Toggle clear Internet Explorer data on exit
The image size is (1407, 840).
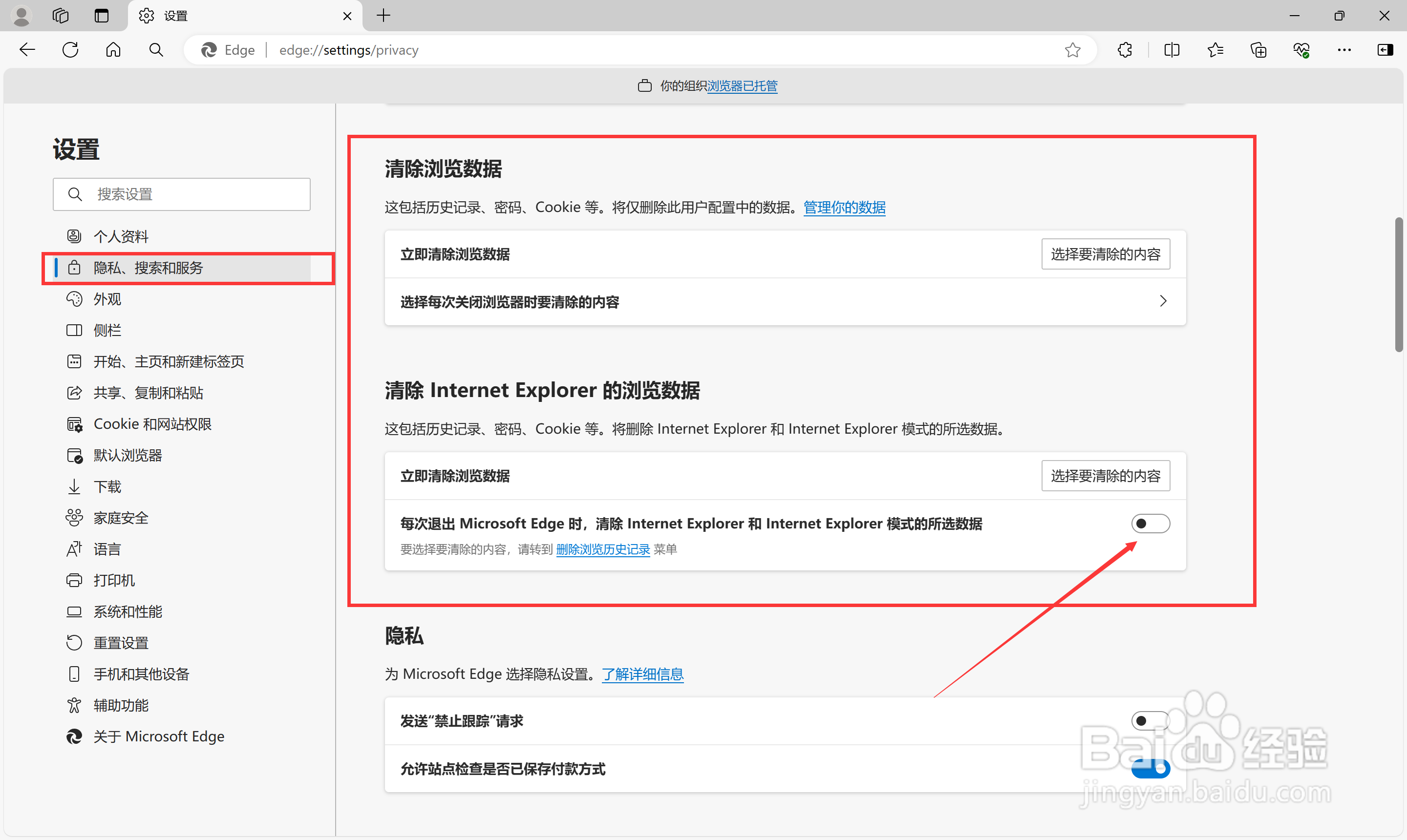pyautogui.click(x=1150, y=524)
